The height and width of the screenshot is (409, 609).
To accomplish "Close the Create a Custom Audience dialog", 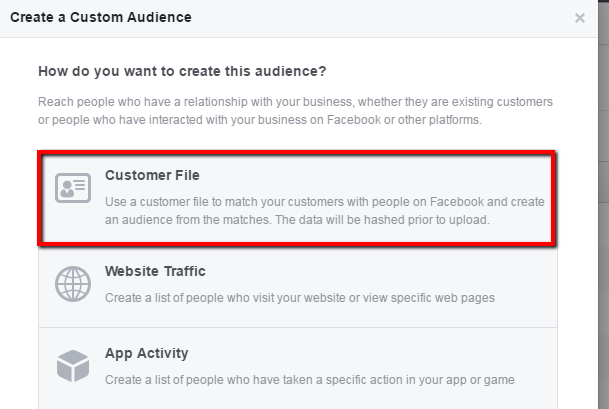I will point(580,18).
